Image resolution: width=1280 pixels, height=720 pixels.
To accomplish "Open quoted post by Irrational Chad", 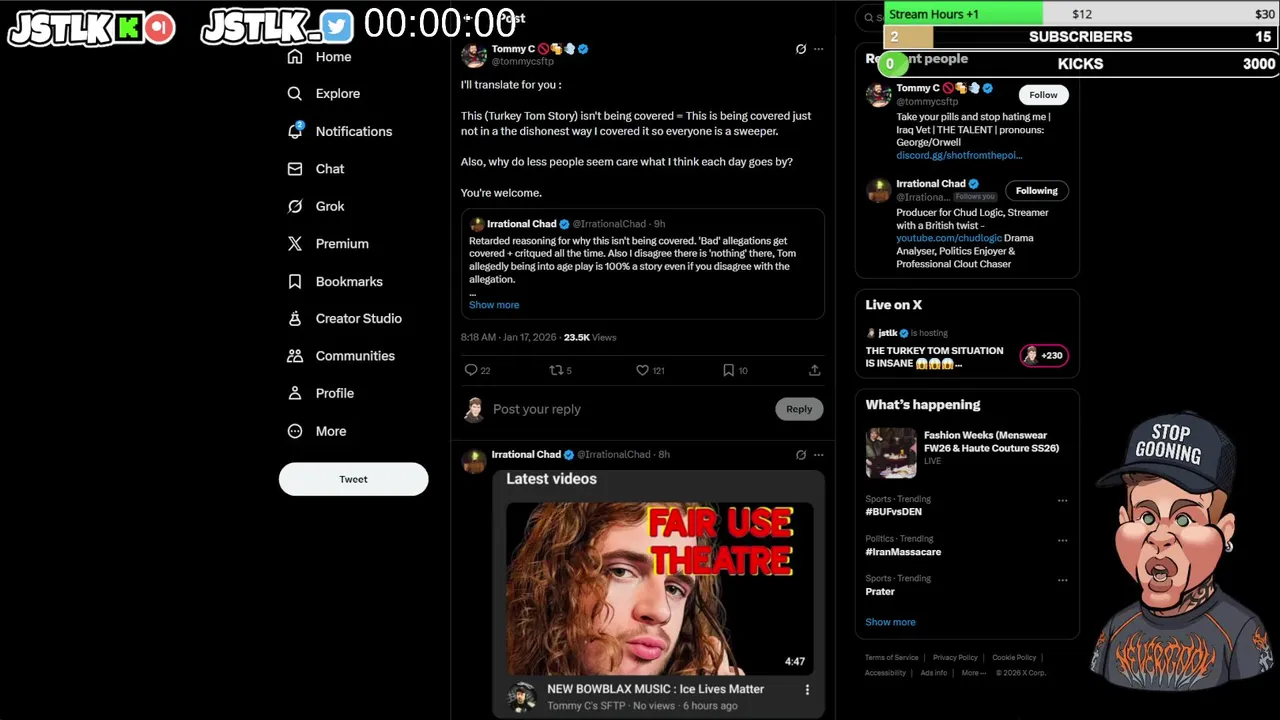I will 642,264.
